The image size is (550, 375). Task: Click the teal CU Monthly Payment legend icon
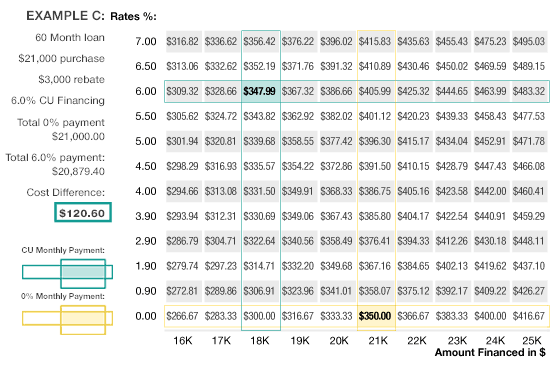[x=67, y=274]
